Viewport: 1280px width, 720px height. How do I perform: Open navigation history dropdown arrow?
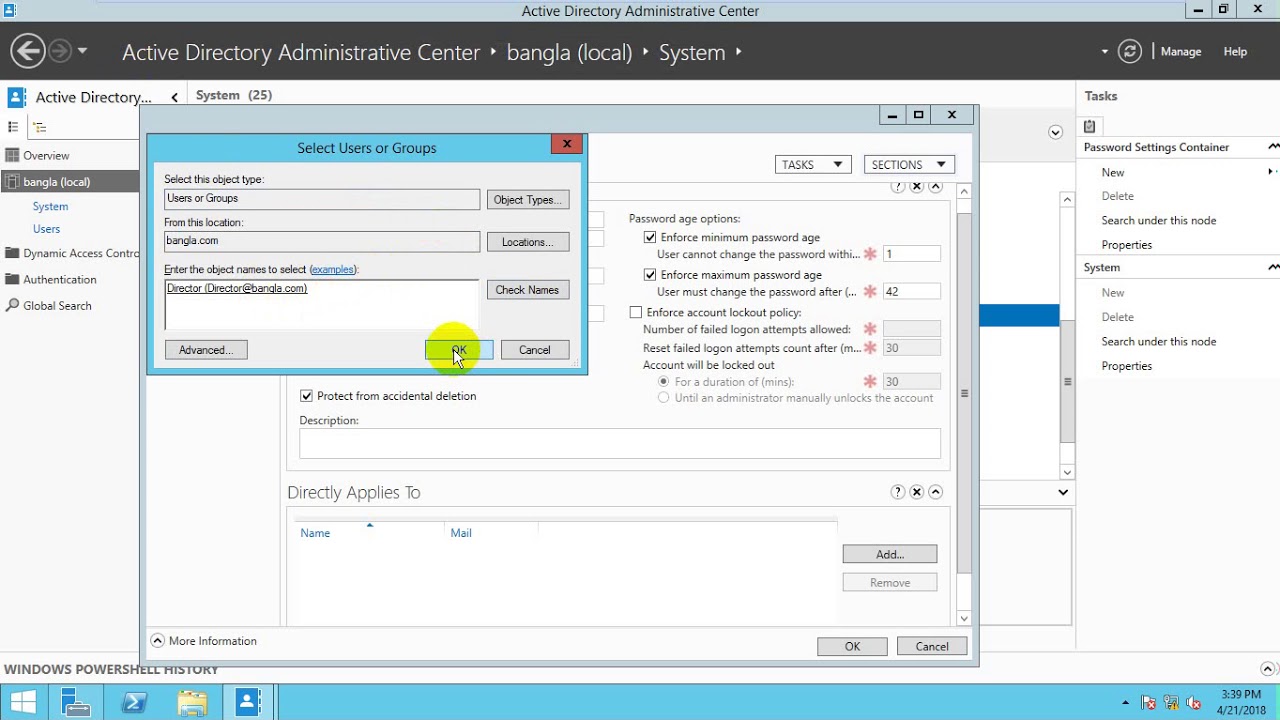click(x=82, y=51)
